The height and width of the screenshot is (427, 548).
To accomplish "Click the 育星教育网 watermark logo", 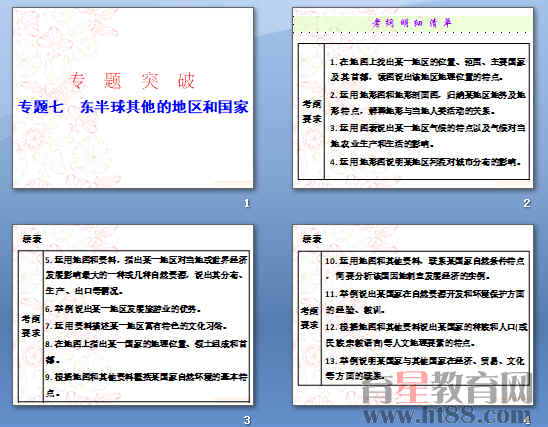I will point(447,388).
